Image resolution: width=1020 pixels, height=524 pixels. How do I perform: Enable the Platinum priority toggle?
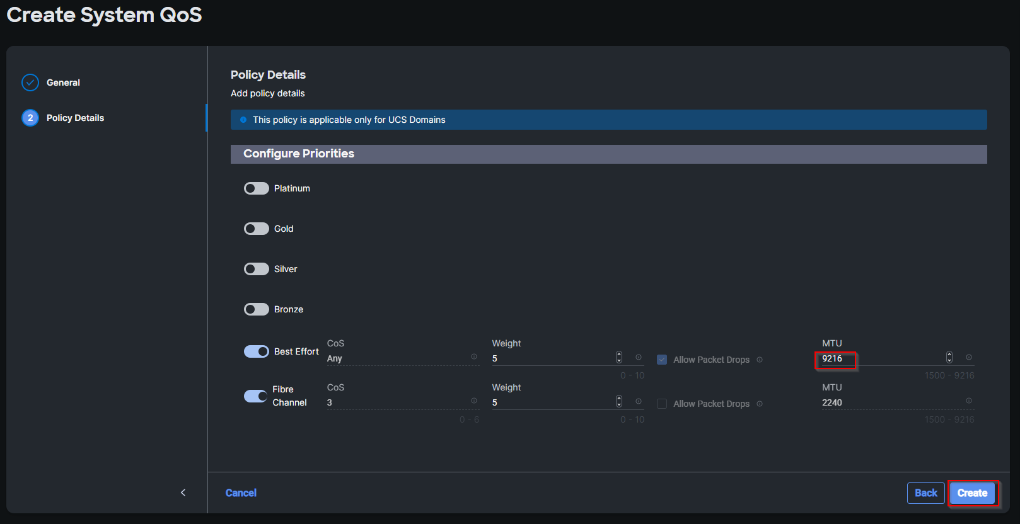click(x=256, y=188)
